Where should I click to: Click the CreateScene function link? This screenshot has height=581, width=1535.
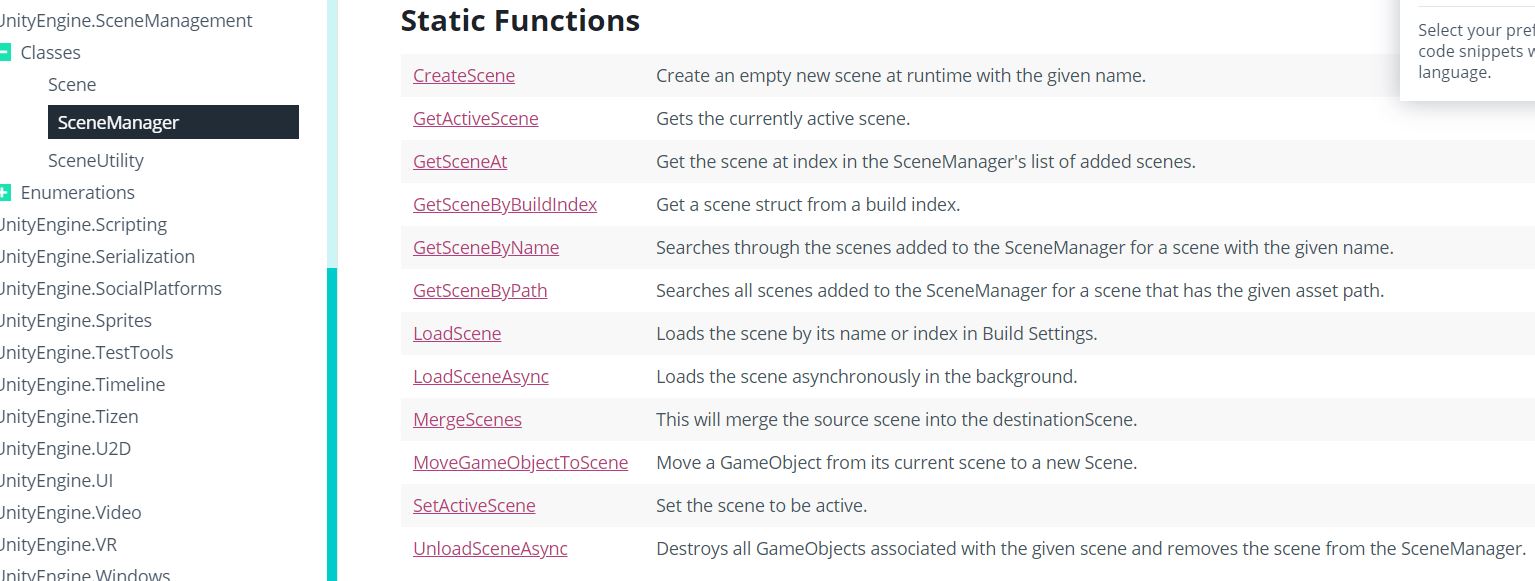coord(464,76)
